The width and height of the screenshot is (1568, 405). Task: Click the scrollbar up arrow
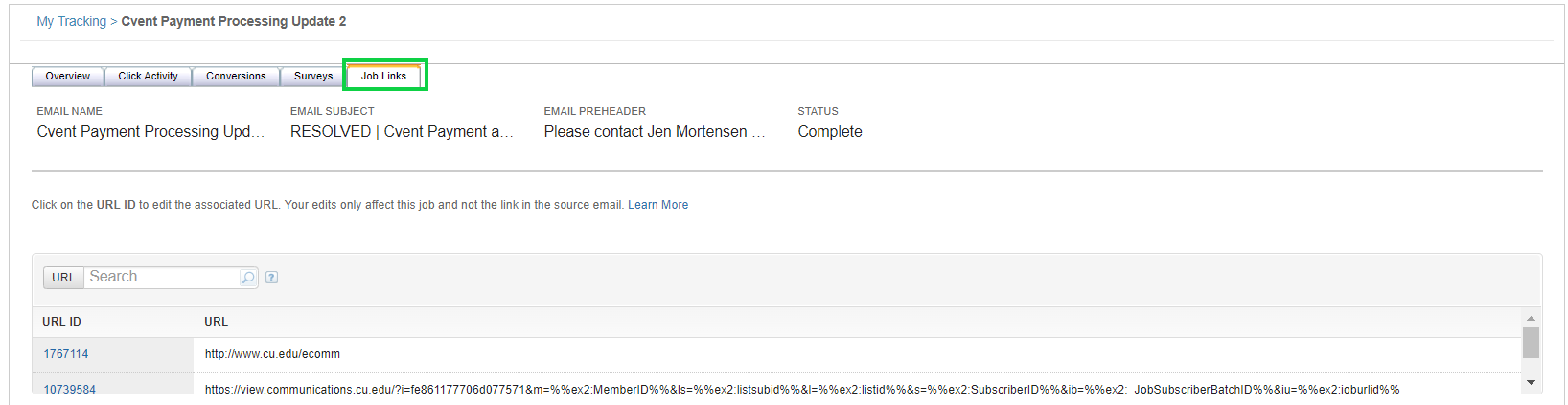tap(1531, 318)
